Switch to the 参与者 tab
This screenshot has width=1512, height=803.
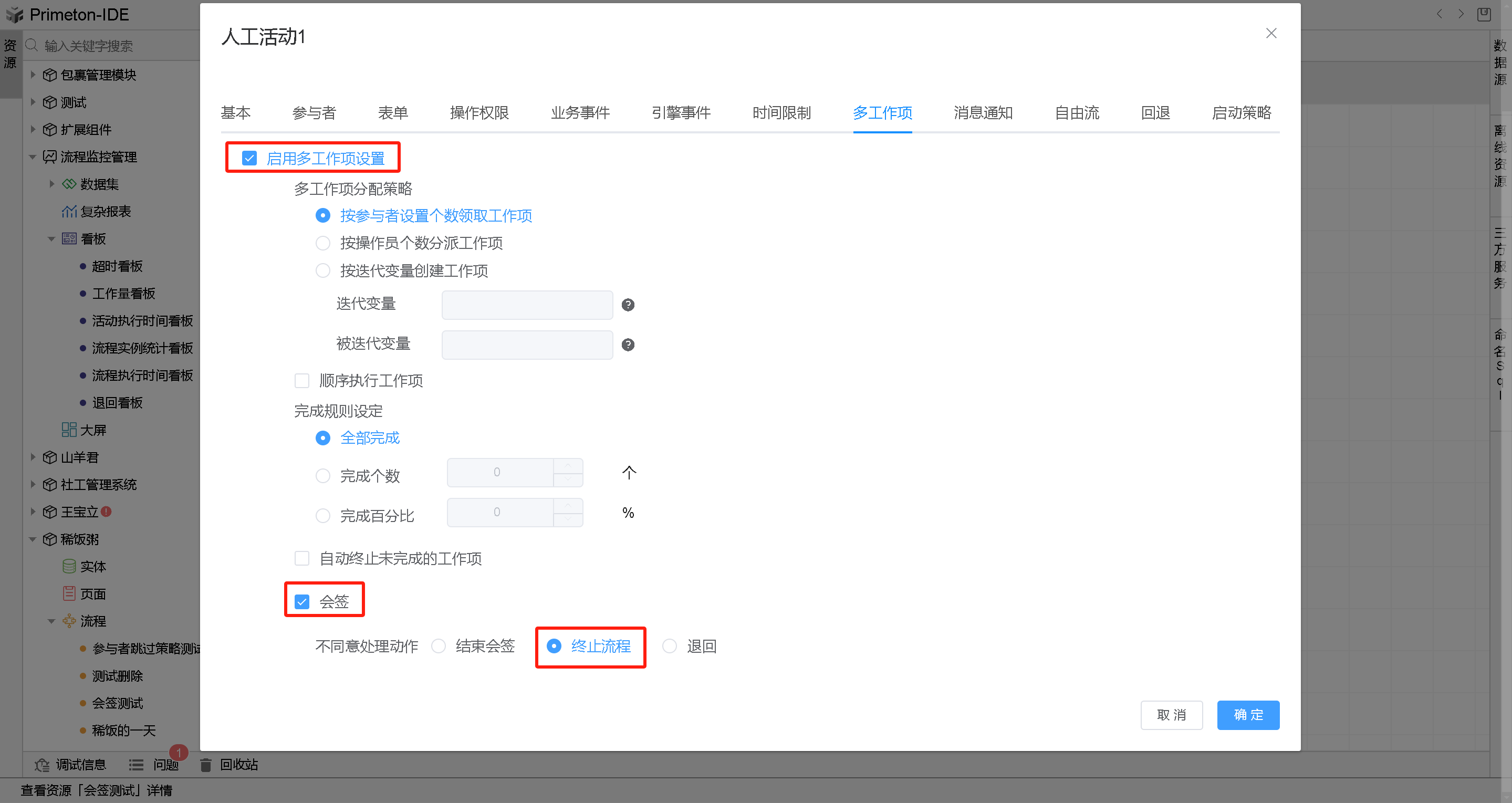(x=314, y=113)
